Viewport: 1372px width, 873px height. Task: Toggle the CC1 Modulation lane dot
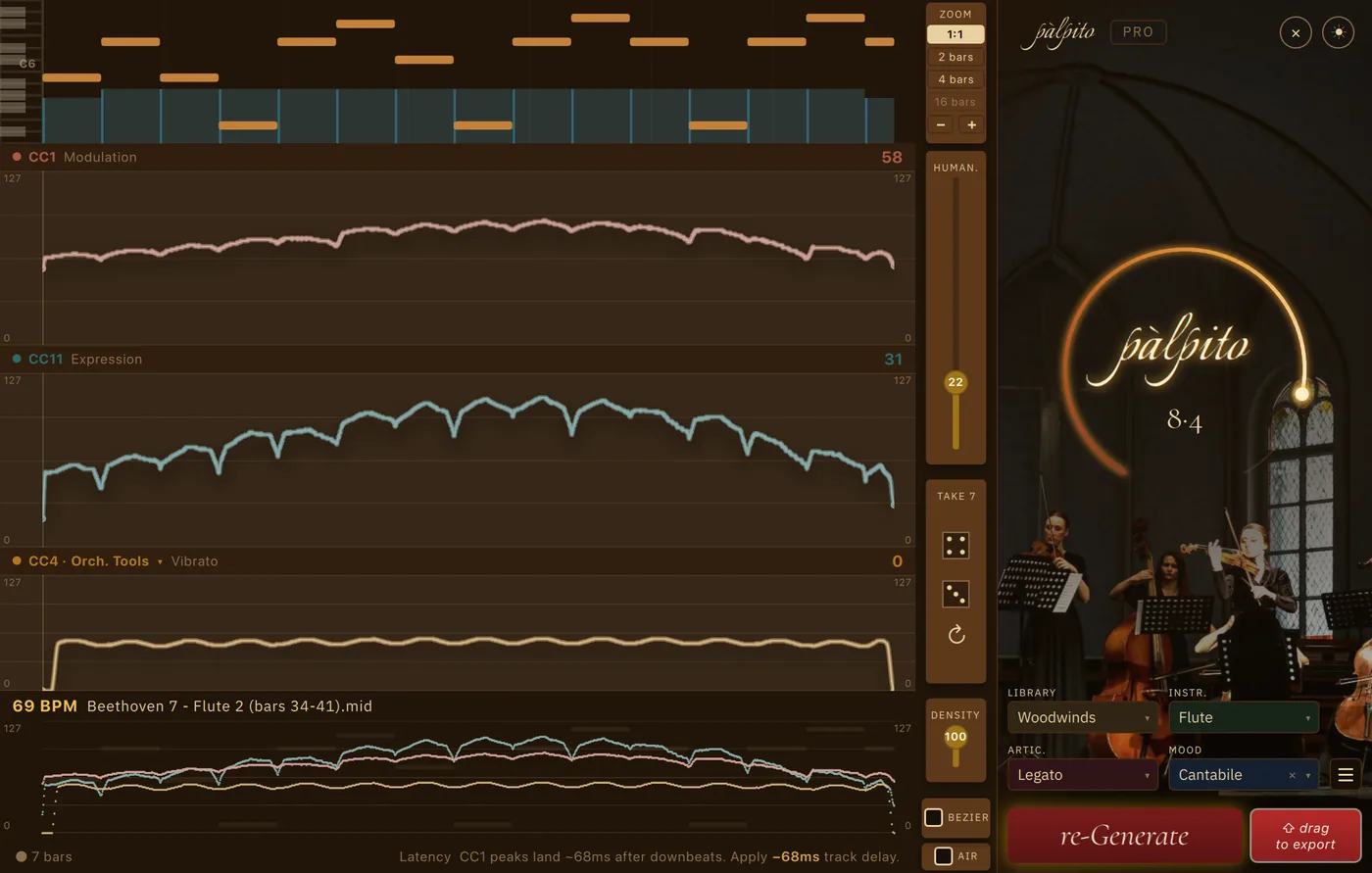[x=17, y=157]
